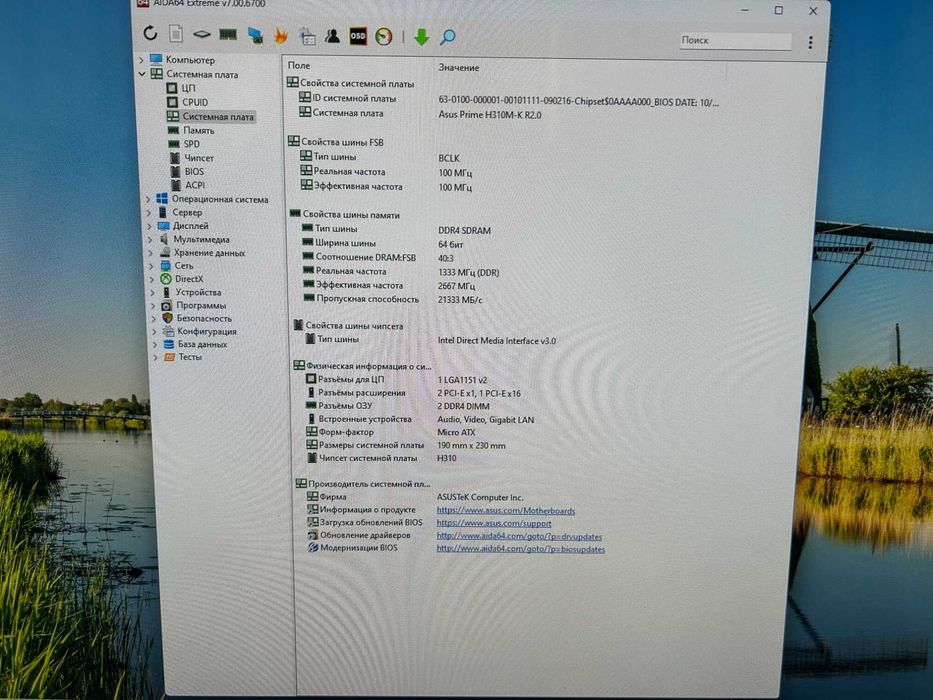Expand the Дисплей tree node
This screenshot has width=933, height=700.
pyautogui.click(x=149, y=226)
